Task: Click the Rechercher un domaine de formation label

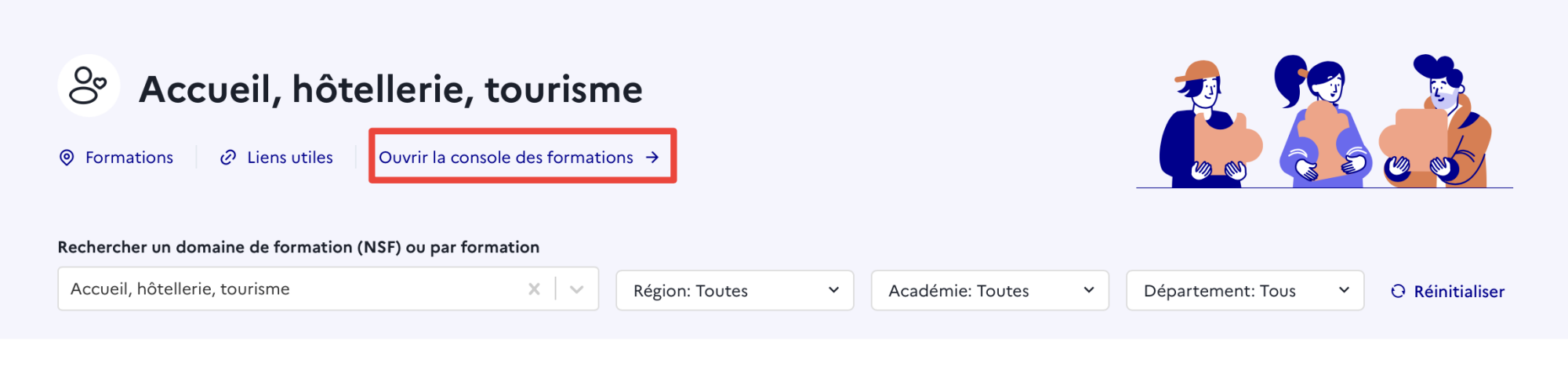Action: pos(298,247)
